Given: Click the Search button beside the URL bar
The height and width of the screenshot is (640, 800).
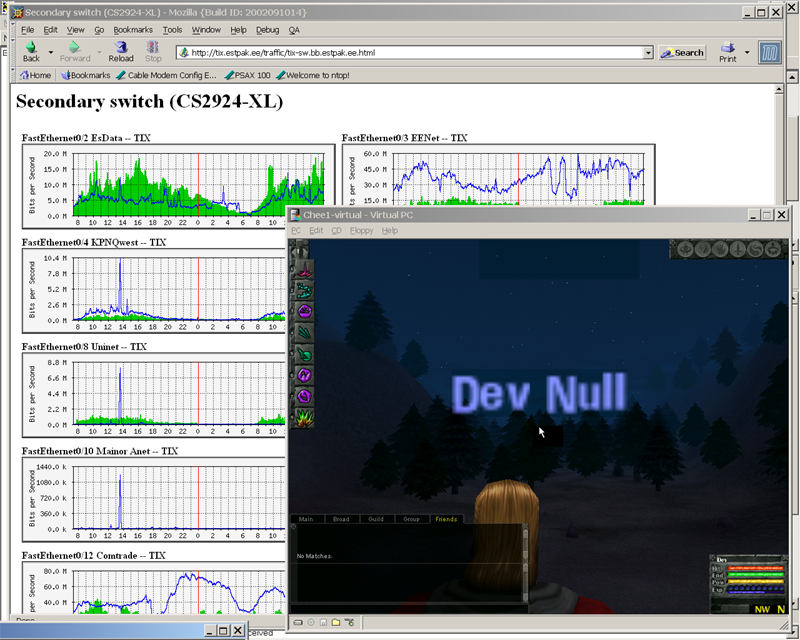Looking at the screenshot, I should coord(682,53).
